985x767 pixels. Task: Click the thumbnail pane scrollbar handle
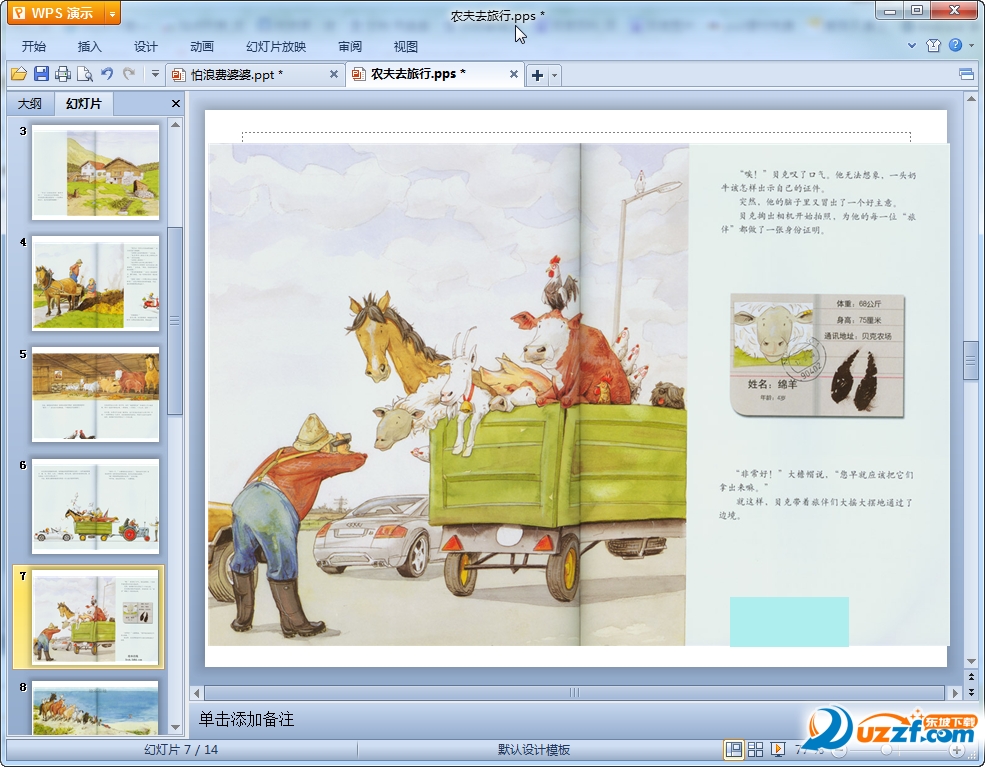click(175, 321)
